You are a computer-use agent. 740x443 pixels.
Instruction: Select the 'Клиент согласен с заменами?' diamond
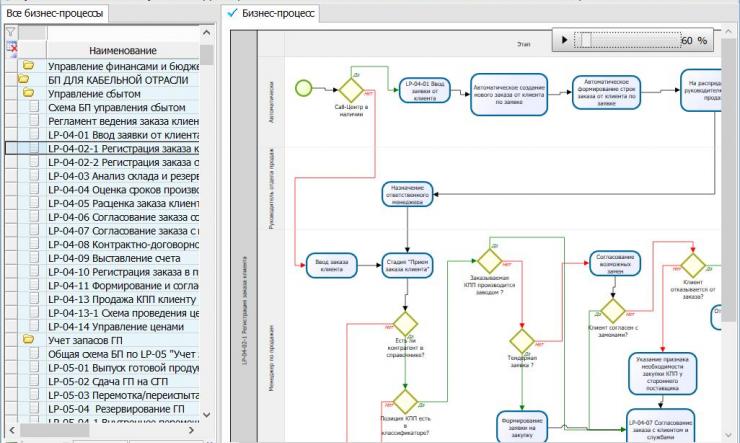(x=612, y=310)
